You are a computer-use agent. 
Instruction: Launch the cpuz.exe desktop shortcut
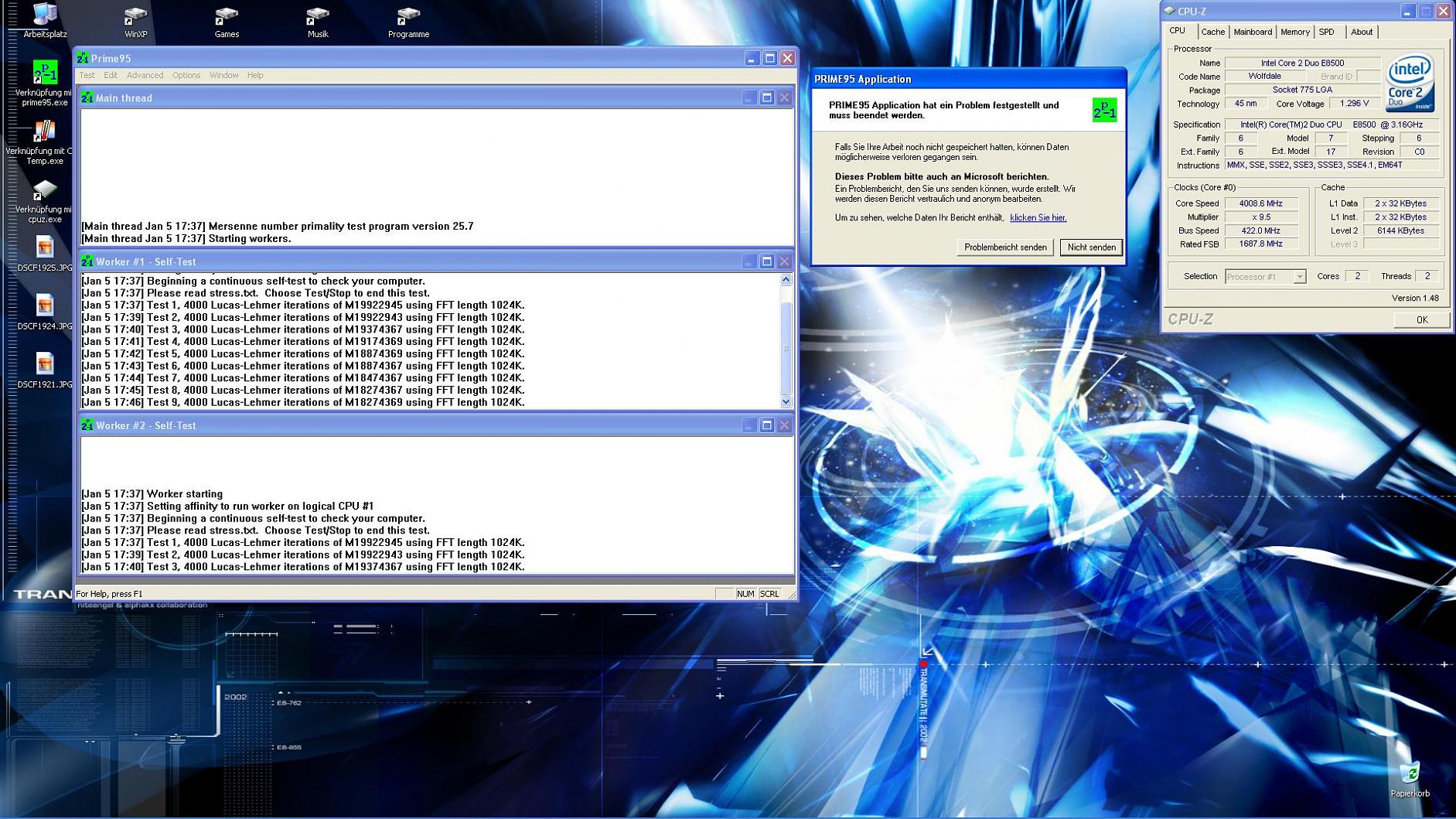click(45, 201)
